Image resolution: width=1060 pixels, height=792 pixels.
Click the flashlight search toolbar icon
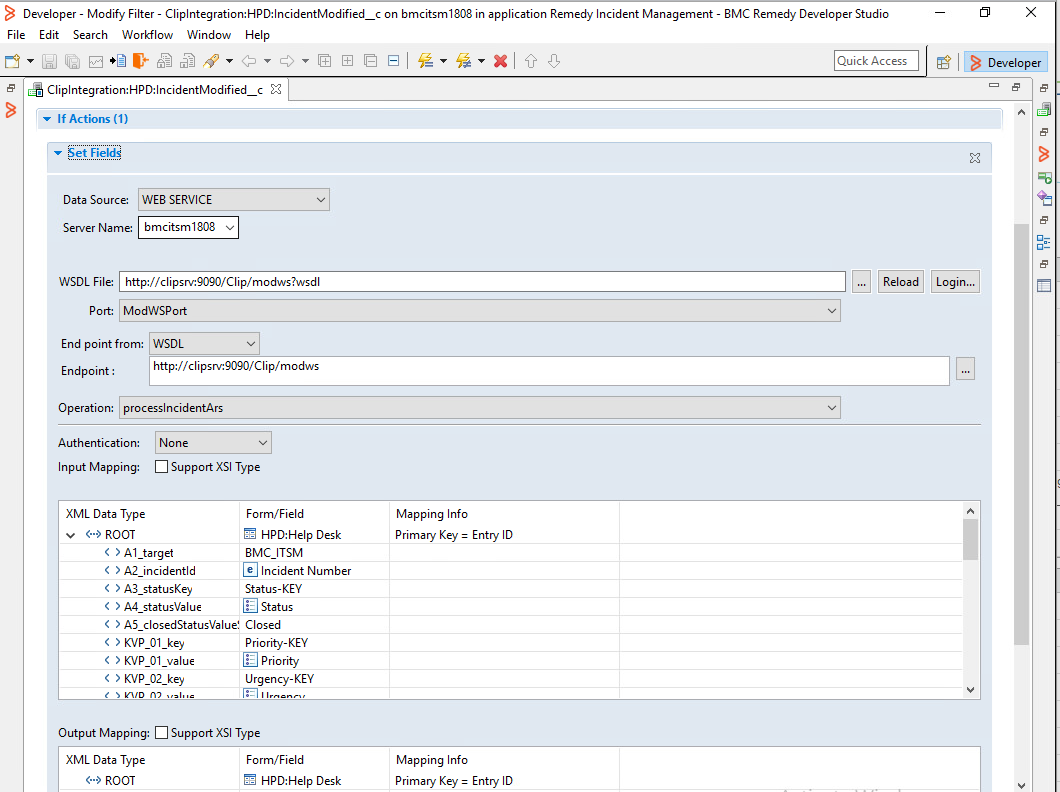pos(211,61)
